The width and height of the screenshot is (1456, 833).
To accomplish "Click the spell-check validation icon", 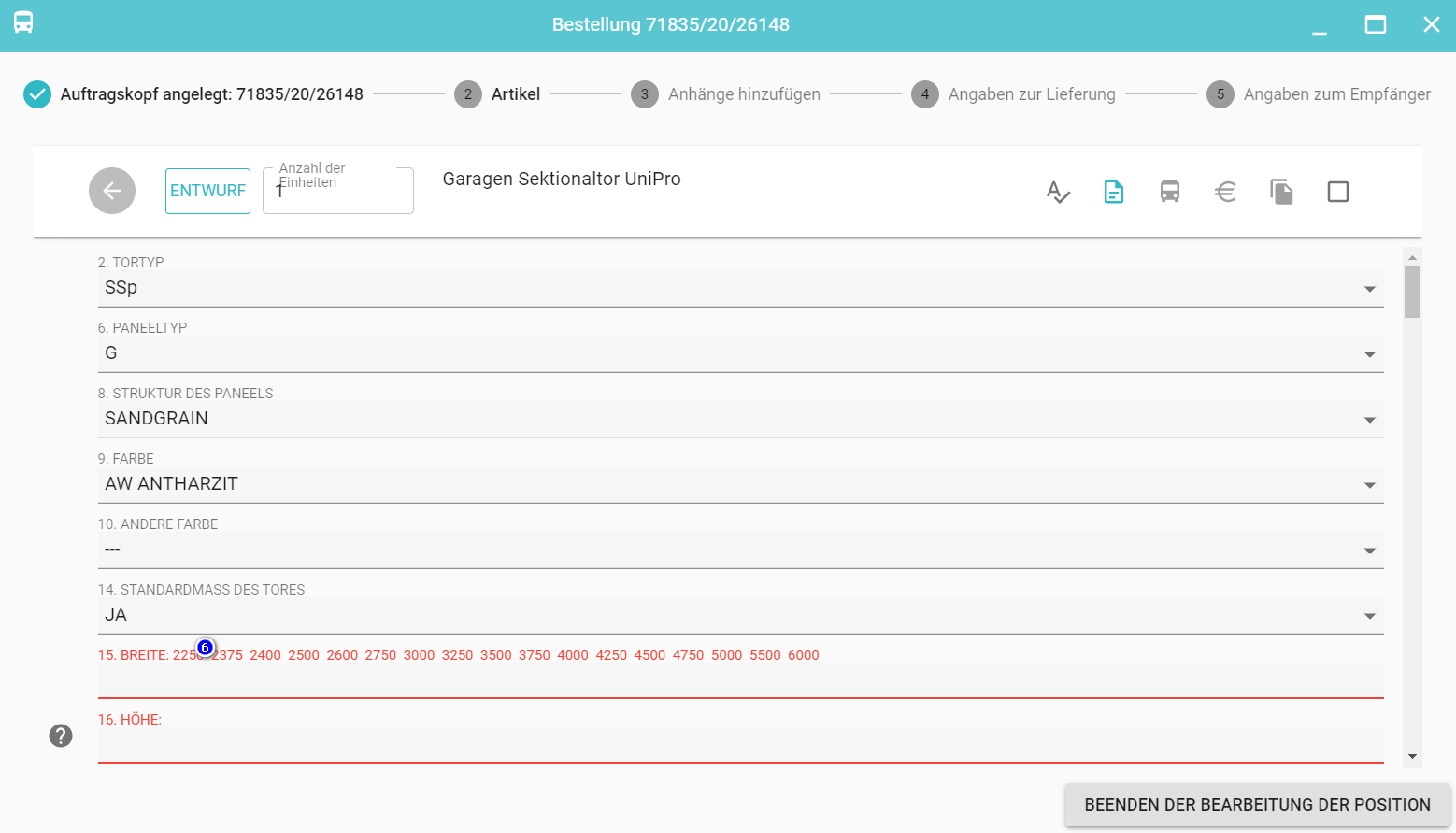I will point(1058,192).
